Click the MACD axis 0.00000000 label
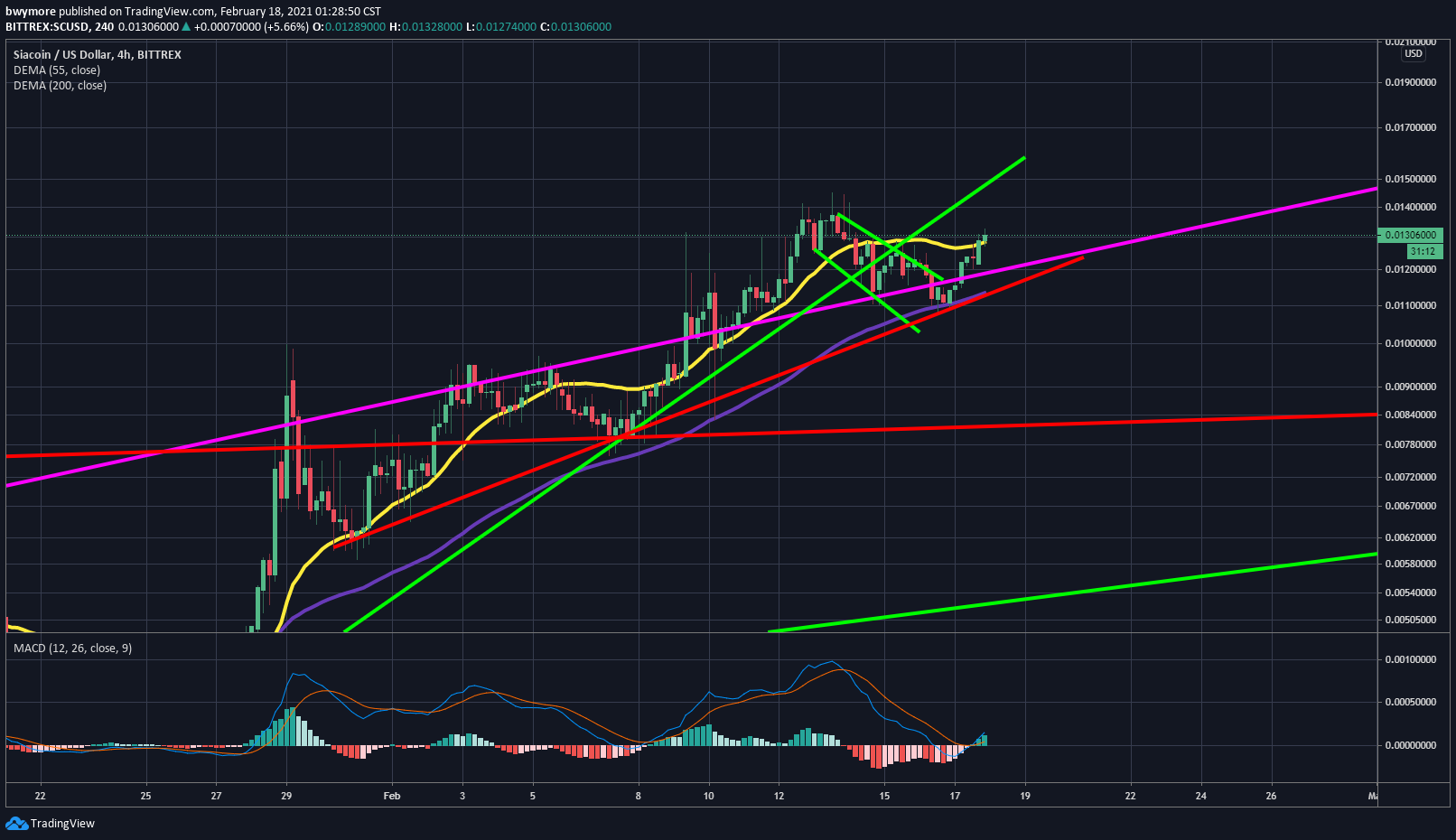Image resolution: width=1456 pixels, height=840 pixels. [1411, 745]
